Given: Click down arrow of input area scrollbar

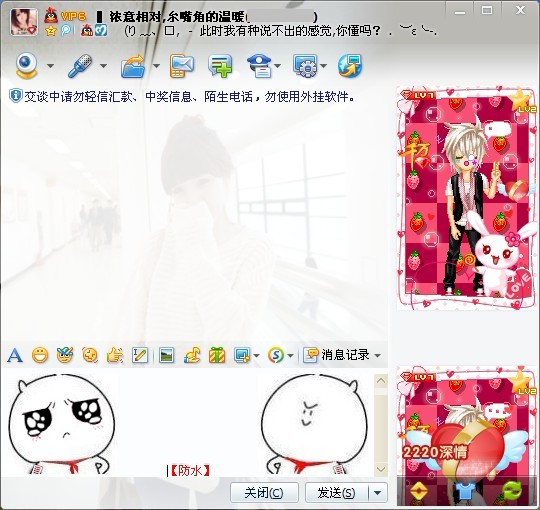Looking at the screenshot, I should (381, 469).
